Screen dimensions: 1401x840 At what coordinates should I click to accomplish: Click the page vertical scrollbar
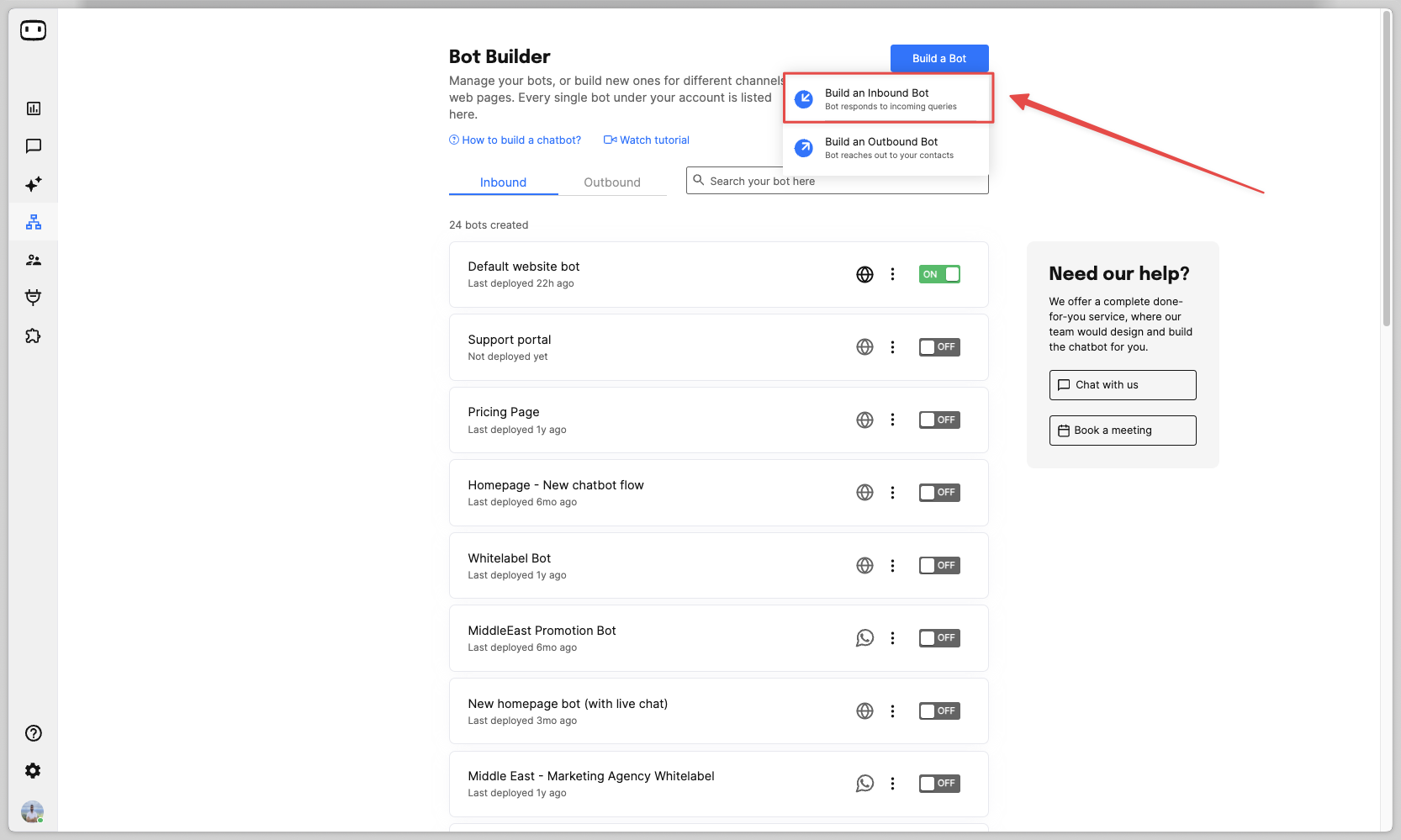(x=1387, y=168)
